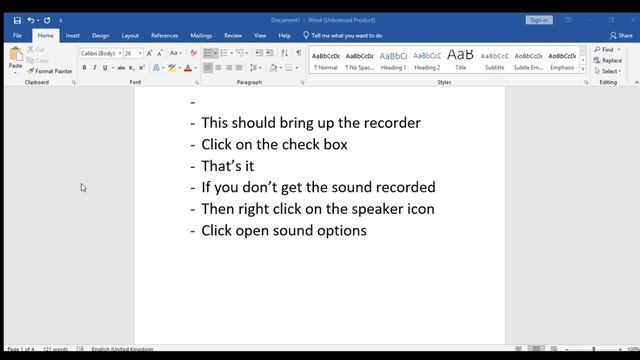This screenshot has width=640, height=360.
Task: Apply yellow text highlight color
Action: (172, 68)
